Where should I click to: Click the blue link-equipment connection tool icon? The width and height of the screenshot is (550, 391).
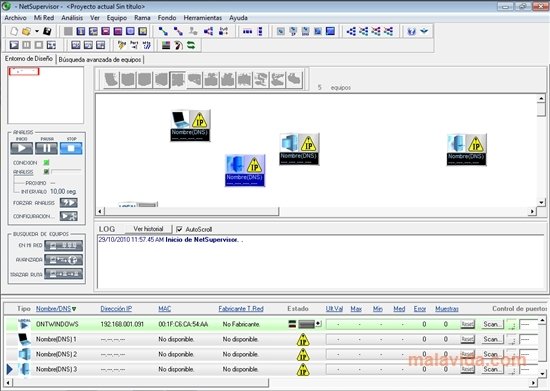point(163,31)
